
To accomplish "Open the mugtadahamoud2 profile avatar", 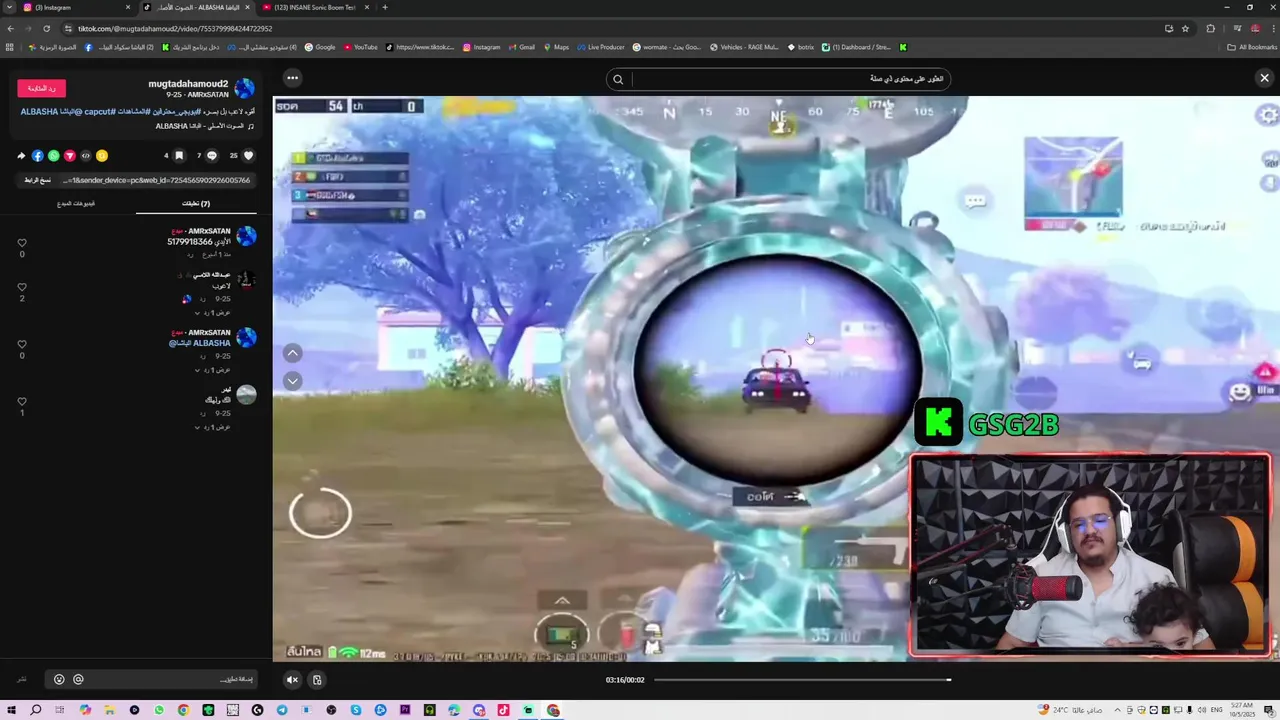I will click(x=245, y=88).
